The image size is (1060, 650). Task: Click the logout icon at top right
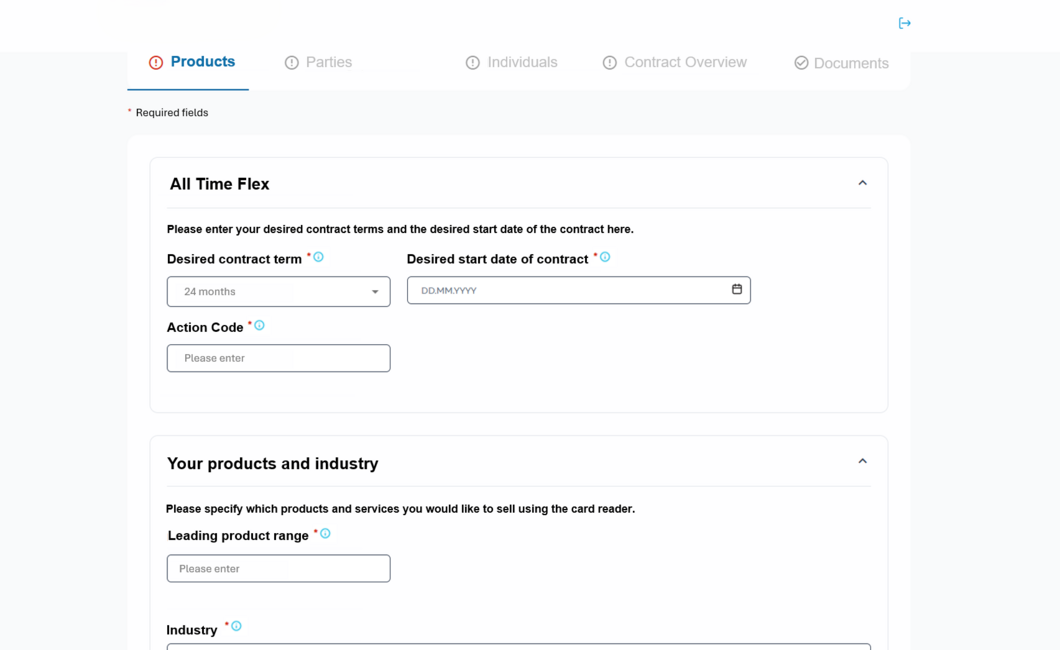(x=904, y=23)
